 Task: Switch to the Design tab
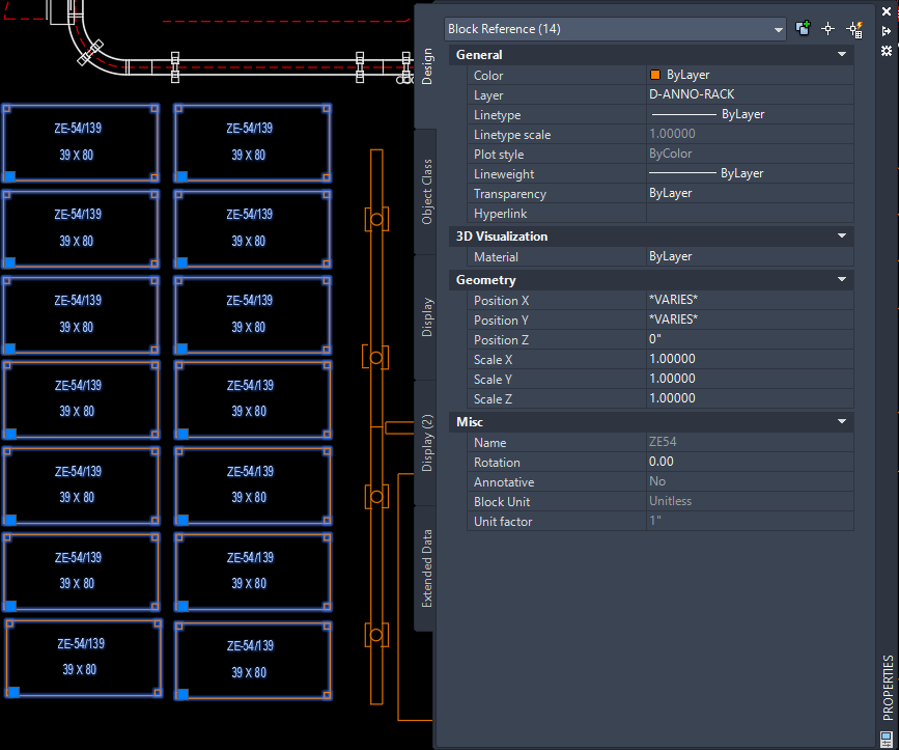pos(427,67)
